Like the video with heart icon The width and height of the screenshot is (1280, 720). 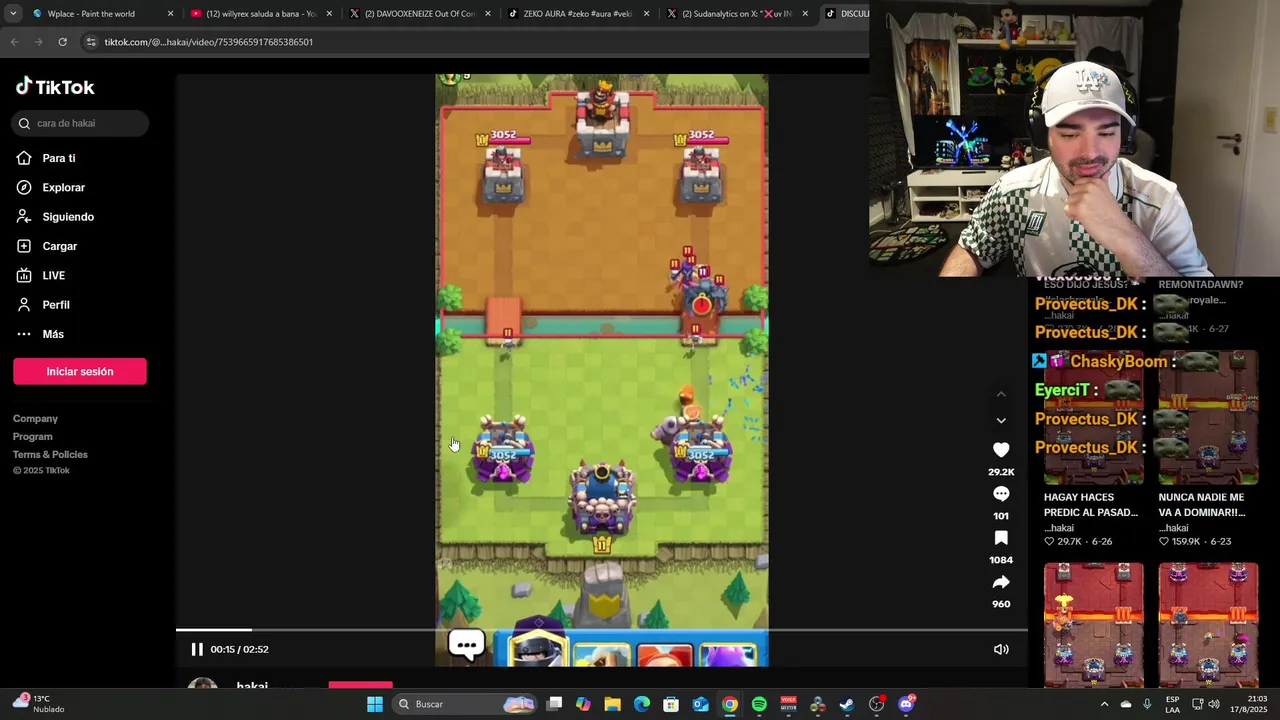(1001, 450)
